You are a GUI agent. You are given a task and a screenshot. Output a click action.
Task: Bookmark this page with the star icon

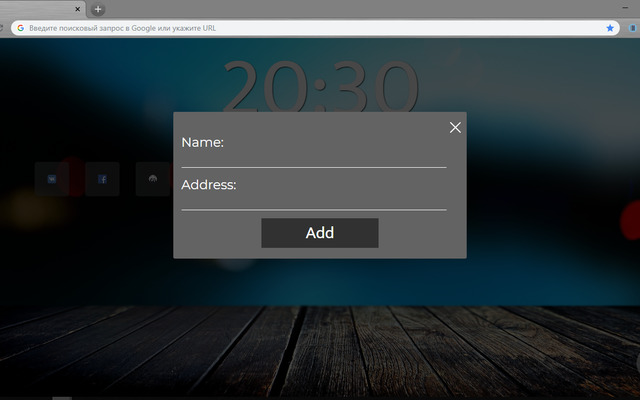[610, 28]
